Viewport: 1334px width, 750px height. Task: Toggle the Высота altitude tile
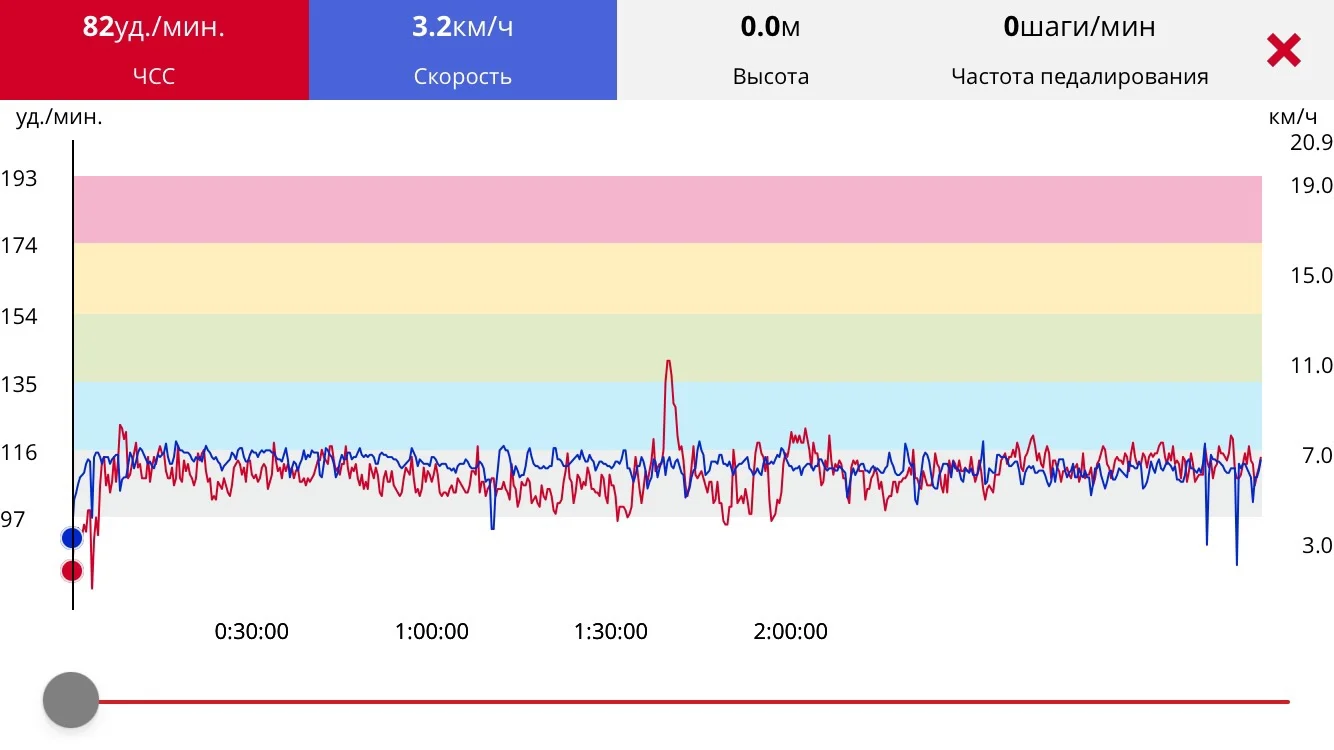(770, 50)
